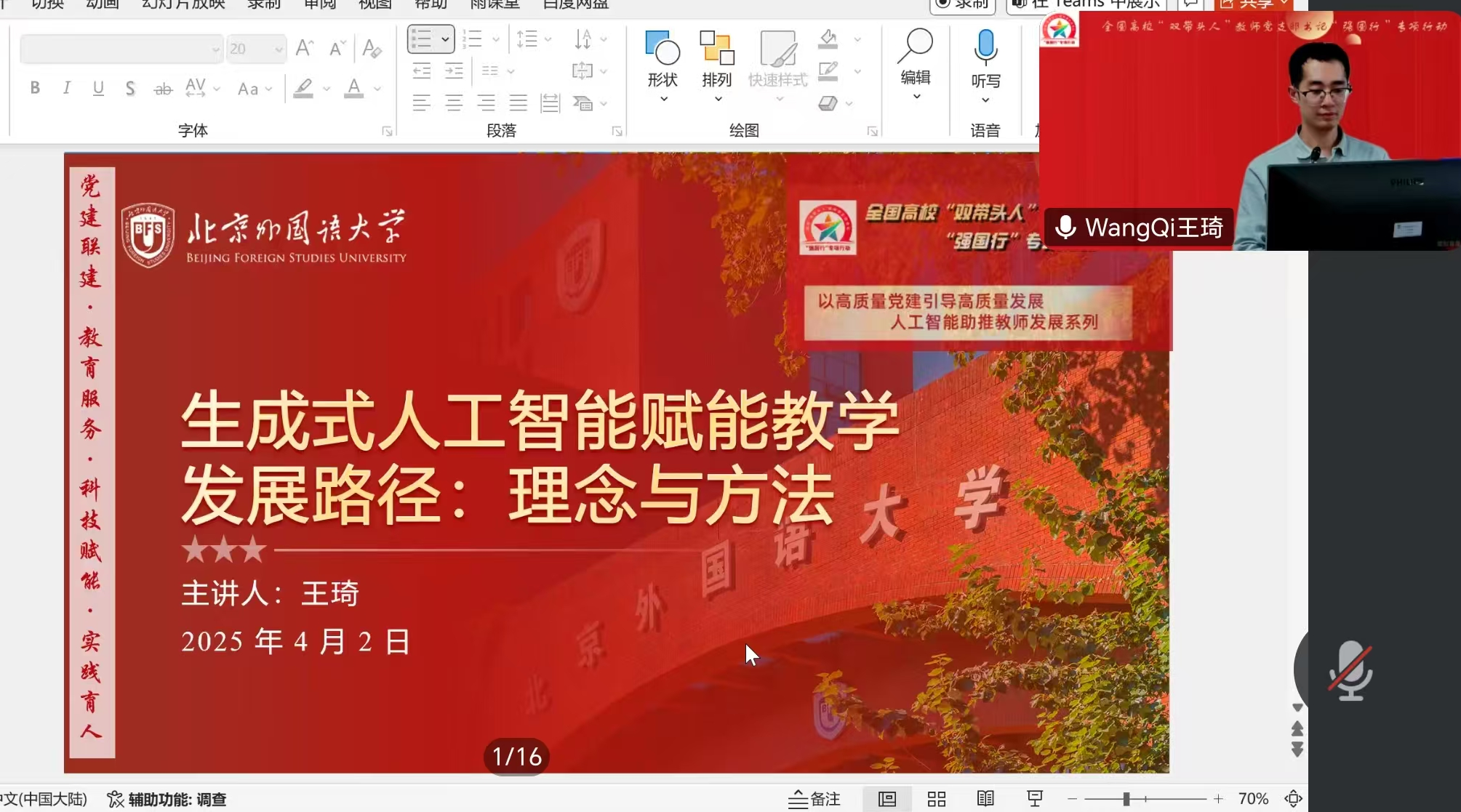The height and width of the screenshot is (812, 1461).
Task: Open the font size 20 combo box
Action: click(255, 49)
